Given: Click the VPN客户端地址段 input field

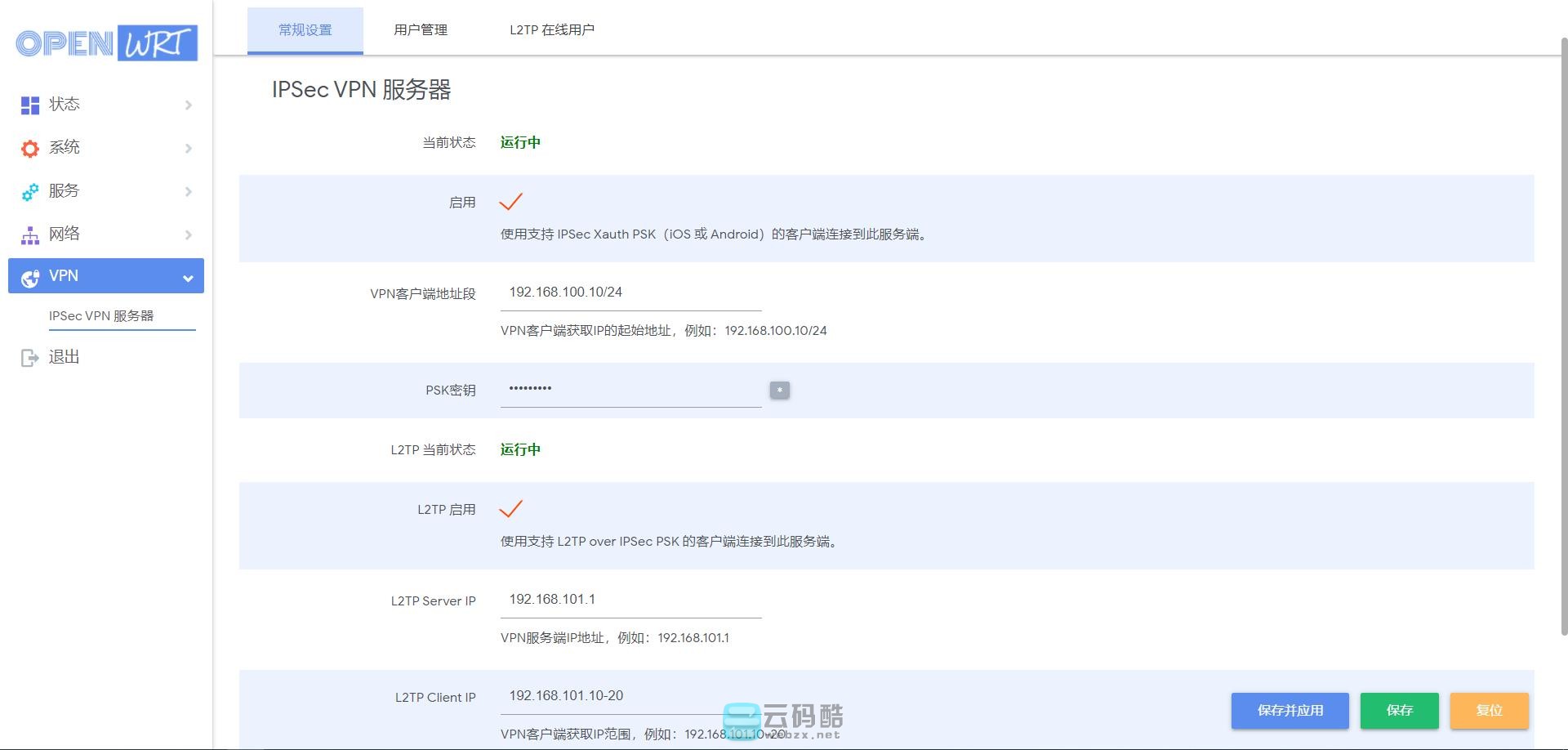Looking at the screenshot, I should click(x=630, y=292).
